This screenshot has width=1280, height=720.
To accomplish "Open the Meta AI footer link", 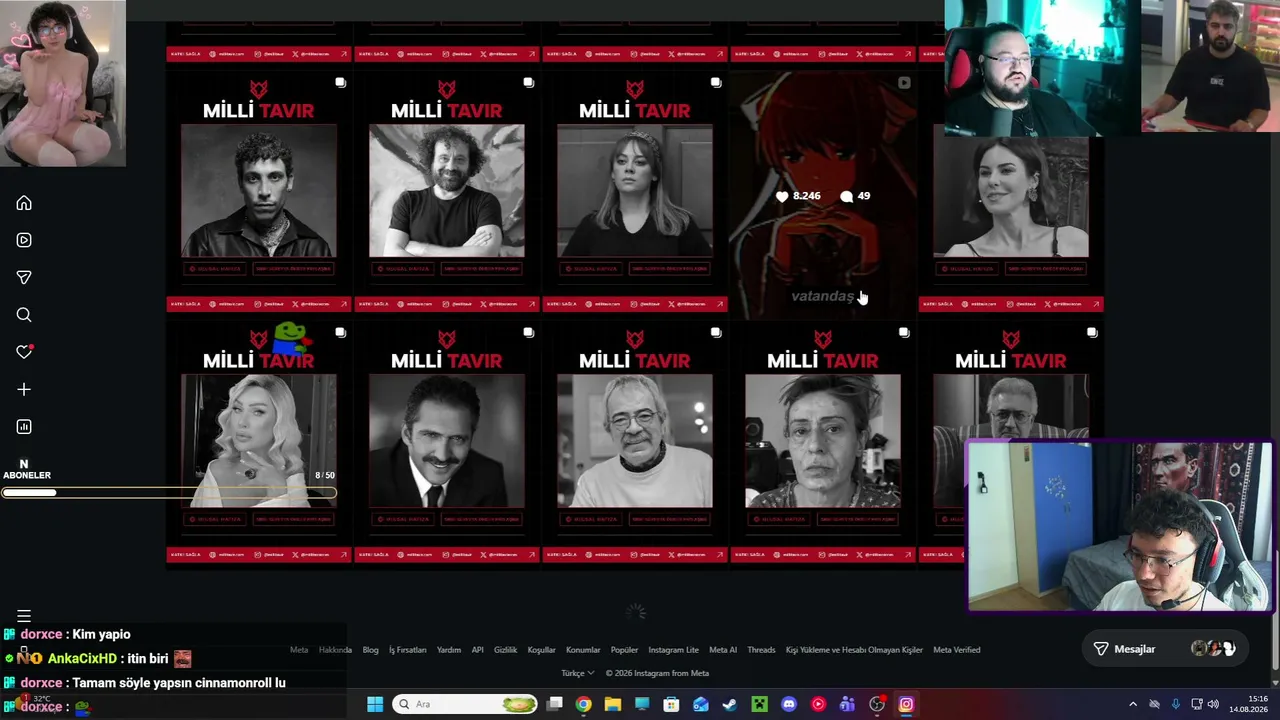I will (x=723, y=650).
